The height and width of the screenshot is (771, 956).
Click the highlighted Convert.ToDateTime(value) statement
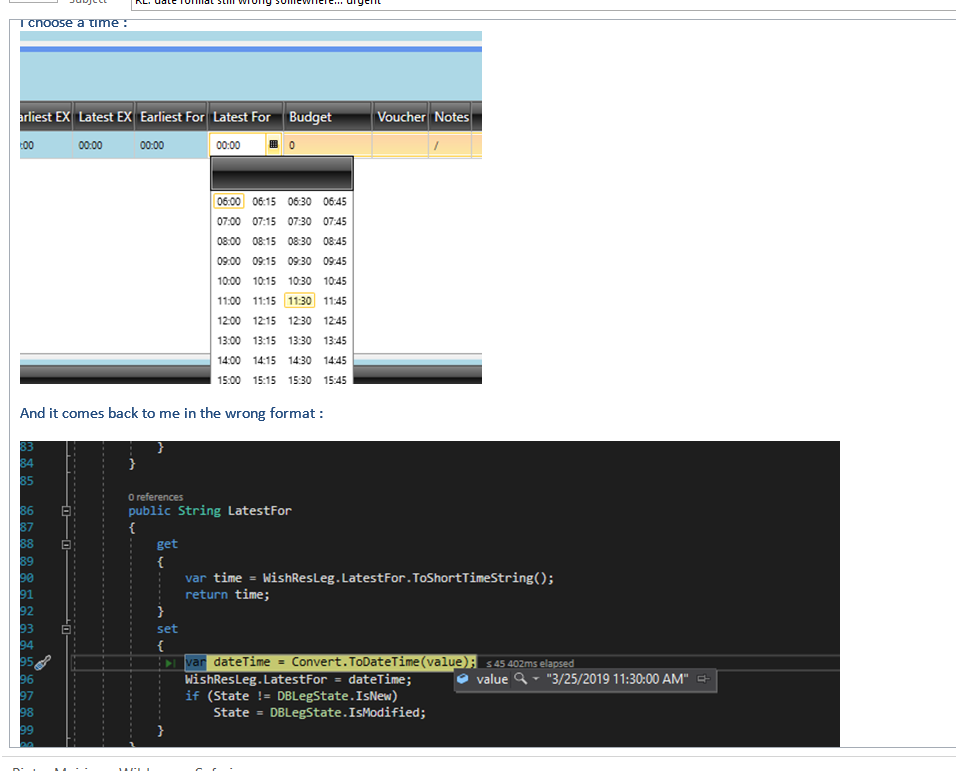330,662
